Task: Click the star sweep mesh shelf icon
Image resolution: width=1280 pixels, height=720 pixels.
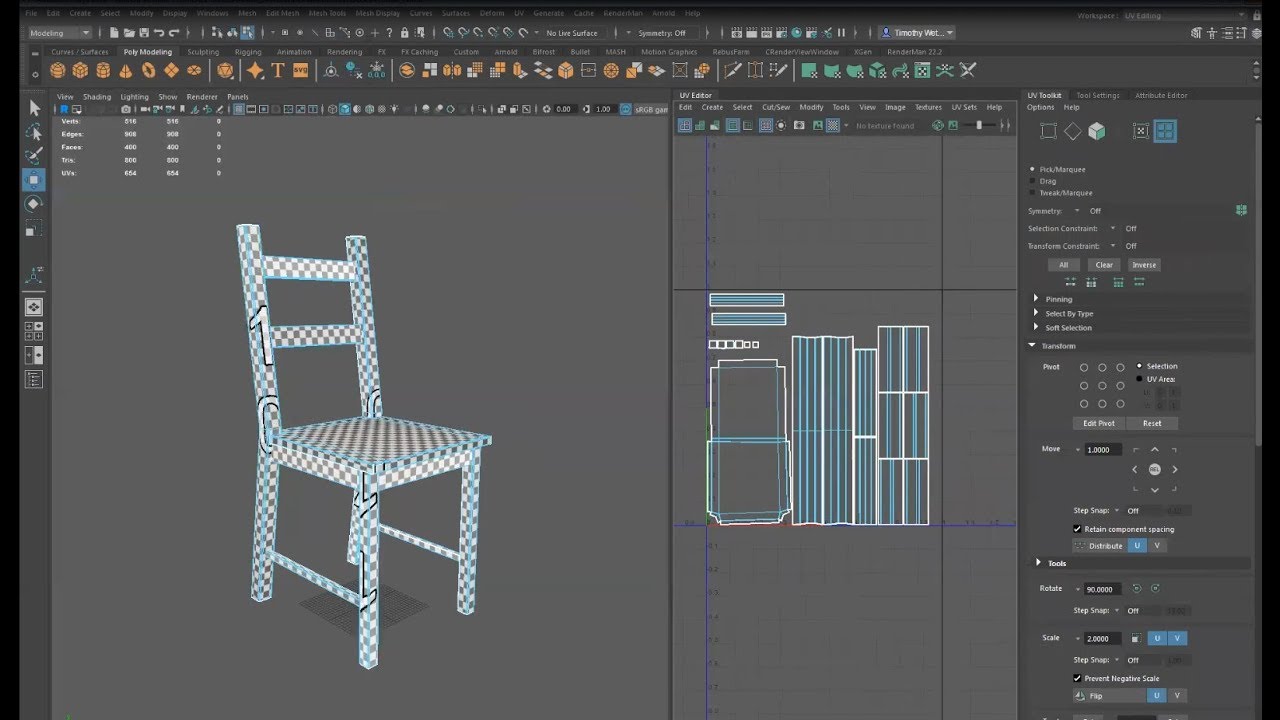Action: [255, 70]
